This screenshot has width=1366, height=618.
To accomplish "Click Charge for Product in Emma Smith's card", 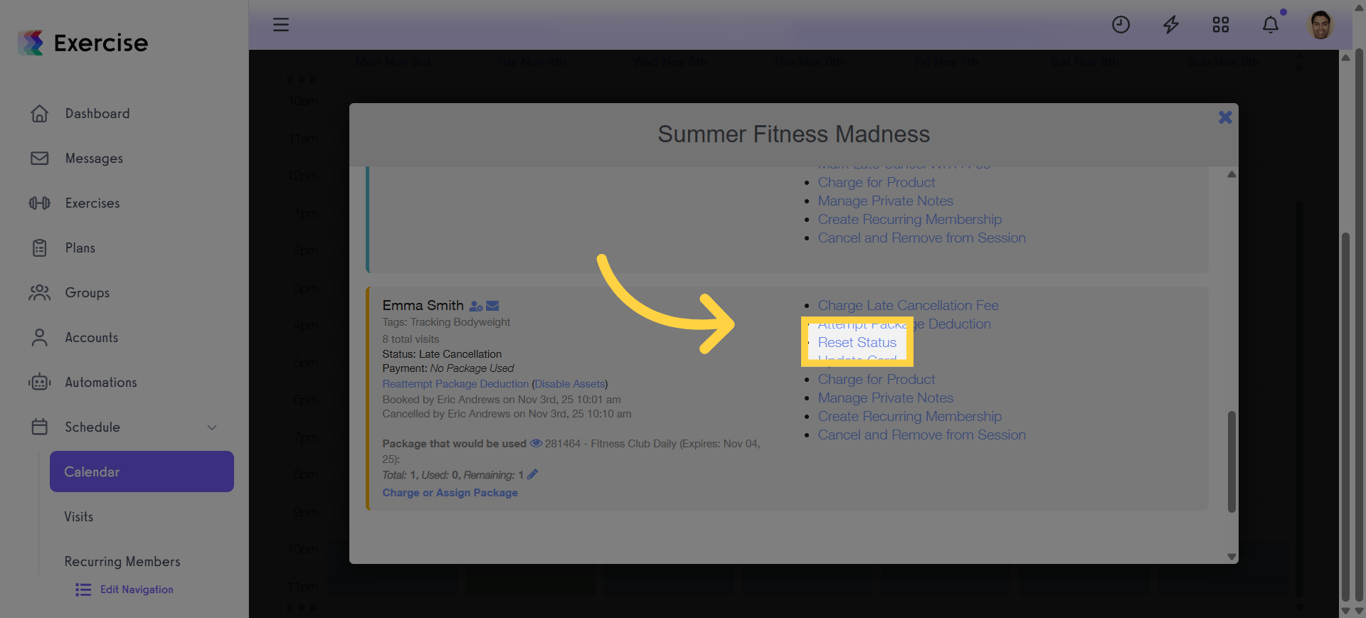I will pos(876,380).
